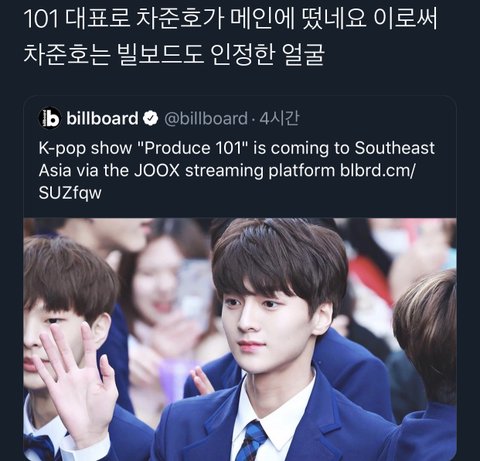Click the line "차준호는 빌보드도 인정한 얼굴"
The image size is (480, 461).
[174, 54]
